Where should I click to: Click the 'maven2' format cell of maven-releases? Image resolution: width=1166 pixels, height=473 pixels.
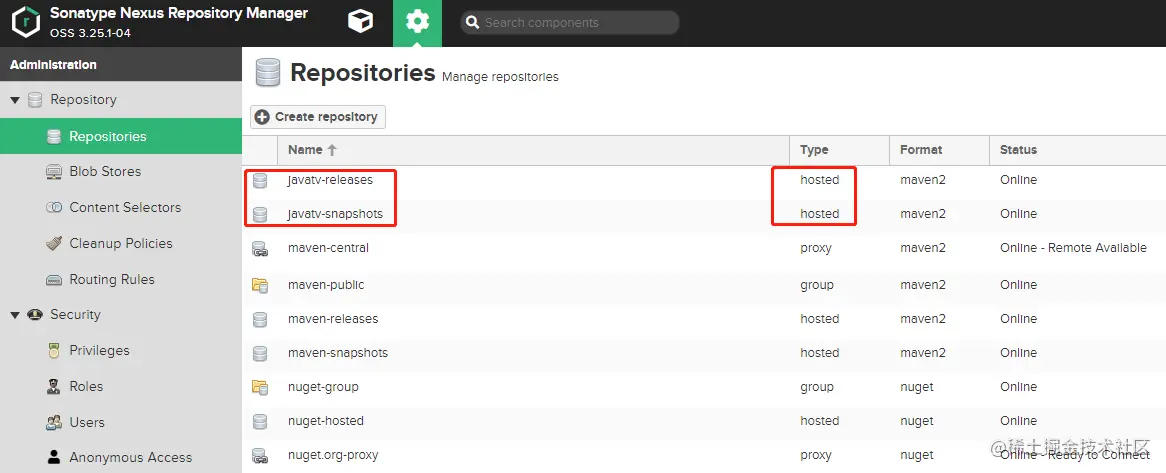tap(923, 319)
